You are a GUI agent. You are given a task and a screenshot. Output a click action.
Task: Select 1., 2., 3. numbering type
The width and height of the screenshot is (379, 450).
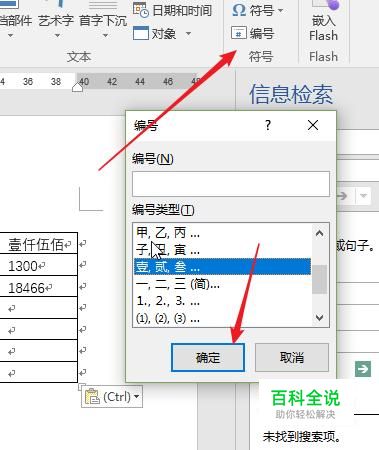pos(222,301)
